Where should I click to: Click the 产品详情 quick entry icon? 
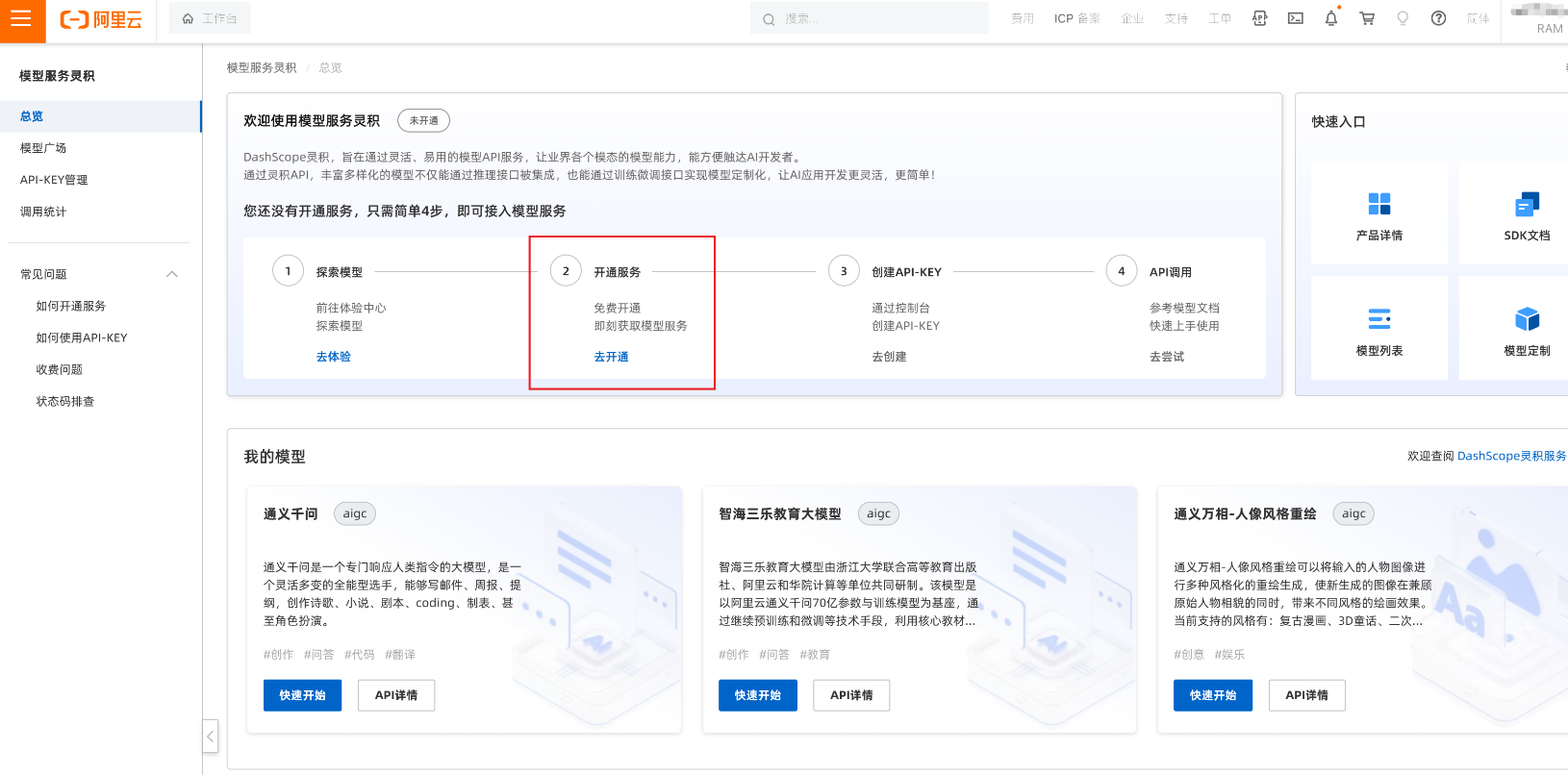(1379, 204)
